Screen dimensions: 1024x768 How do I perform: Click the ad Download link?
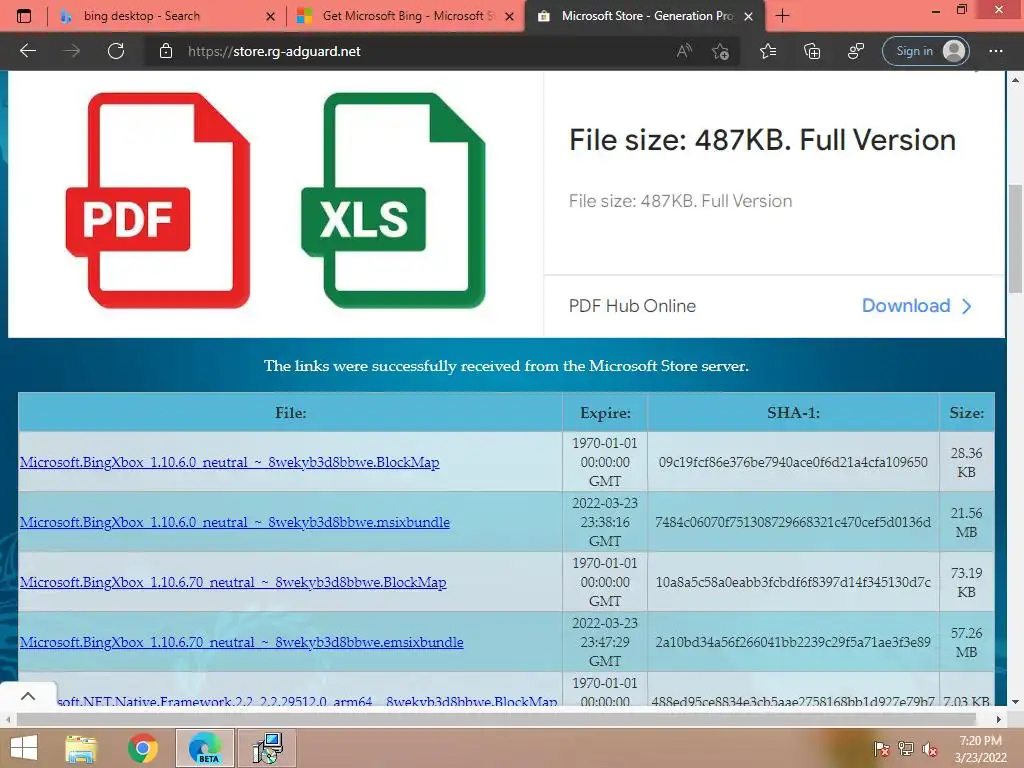point(917,306)
